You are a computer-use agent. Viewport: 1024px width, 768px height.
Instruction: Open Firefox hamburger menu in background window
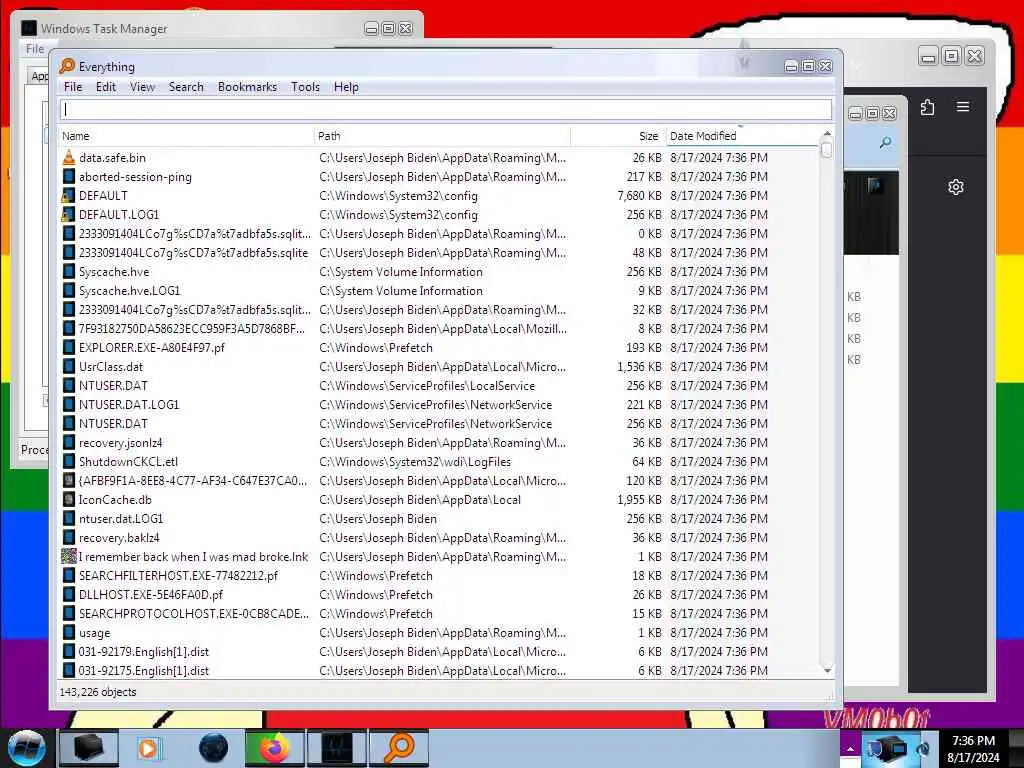pos(963,106)
